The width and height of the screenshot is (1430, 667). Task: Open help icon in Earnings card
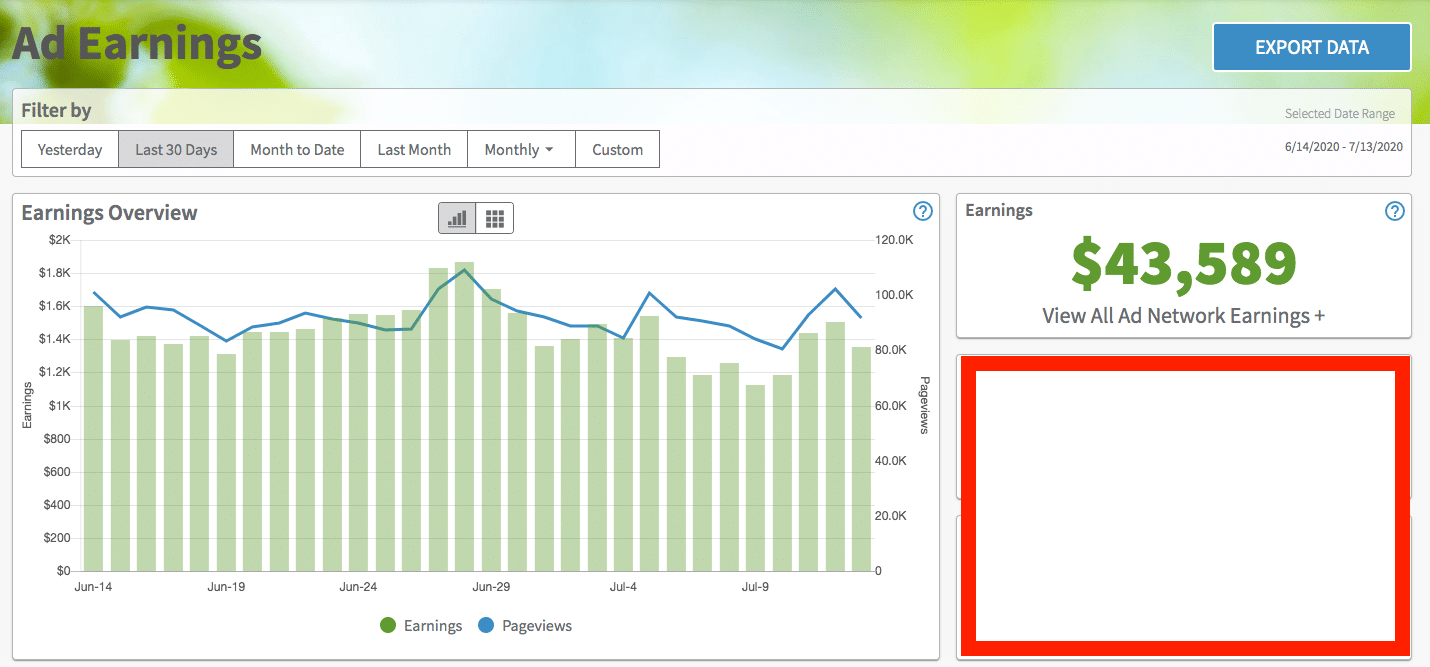click(x=1395, y=211)
